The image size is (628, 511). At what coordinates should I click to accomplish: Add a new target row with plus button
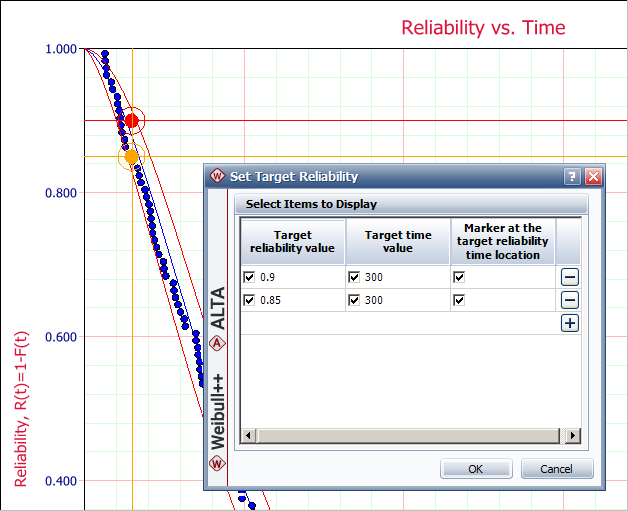click(569, 322)
